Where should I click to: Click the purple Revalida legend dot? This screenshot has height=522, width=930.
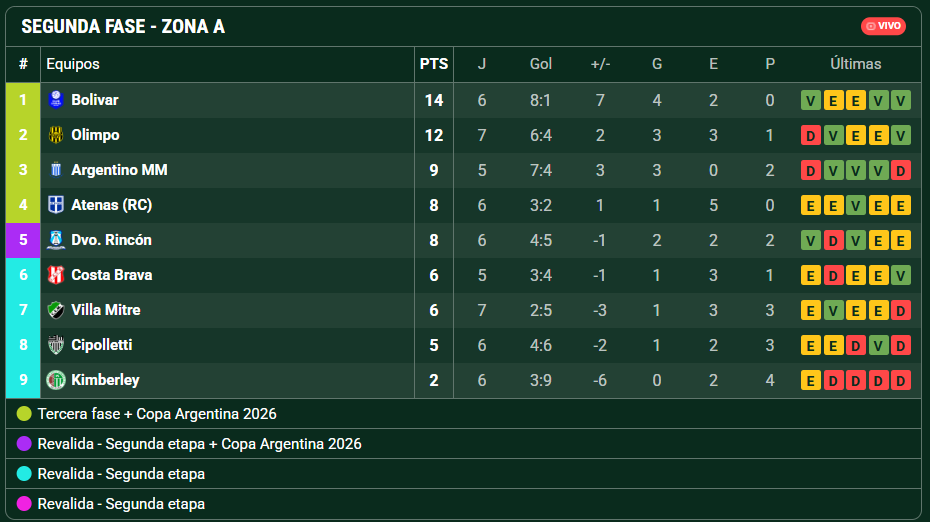click(24, 444)
